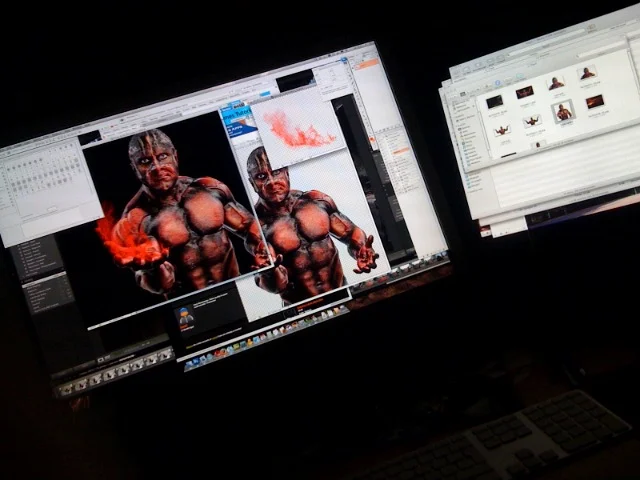The height and width of the screenshot is (480, 640).
Task: Click the first thumbnail in the bottom filmstrip
Action: tap(68, 388)
